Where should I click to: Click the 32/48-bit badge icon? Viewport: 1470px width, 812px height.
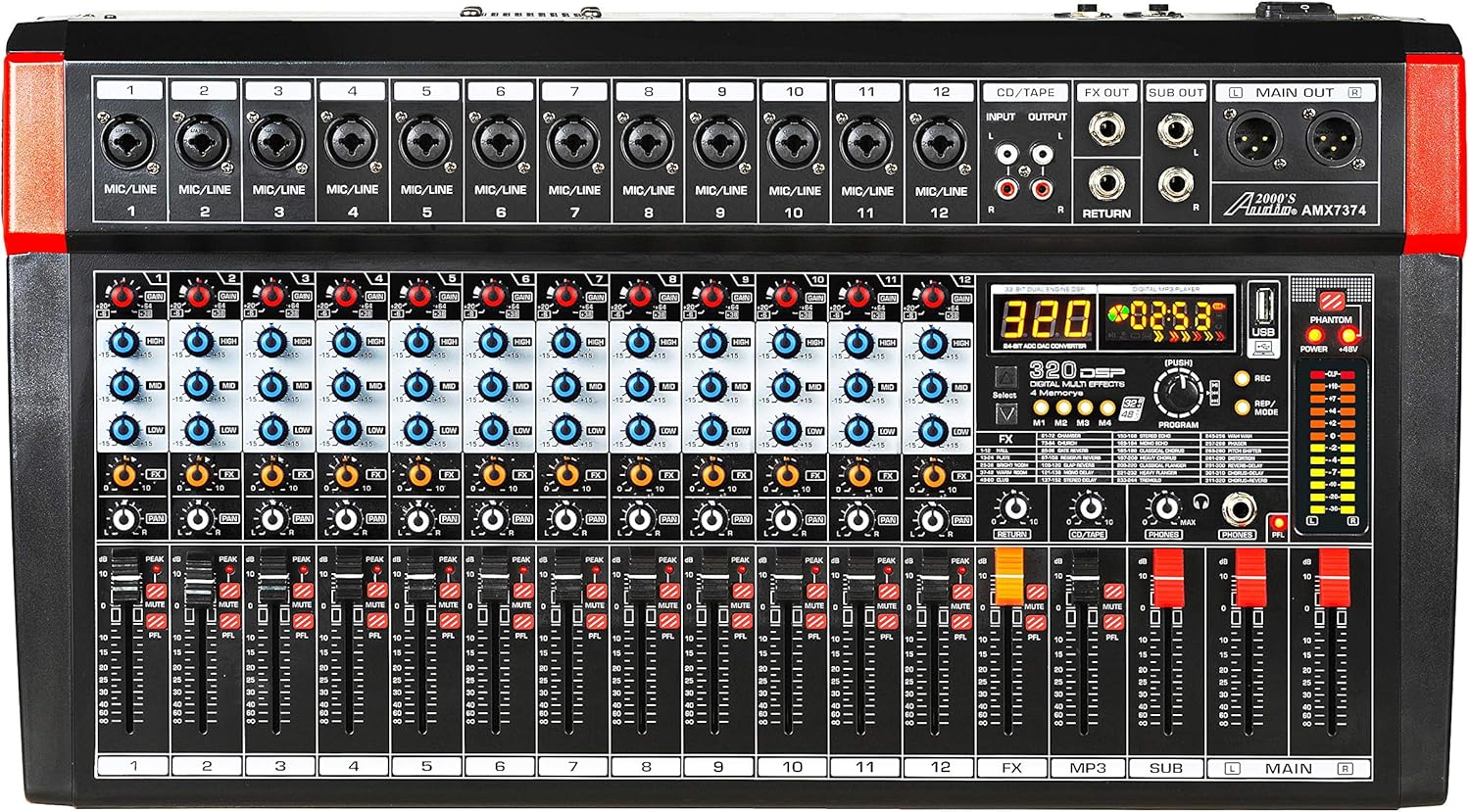click(1131, 409)
